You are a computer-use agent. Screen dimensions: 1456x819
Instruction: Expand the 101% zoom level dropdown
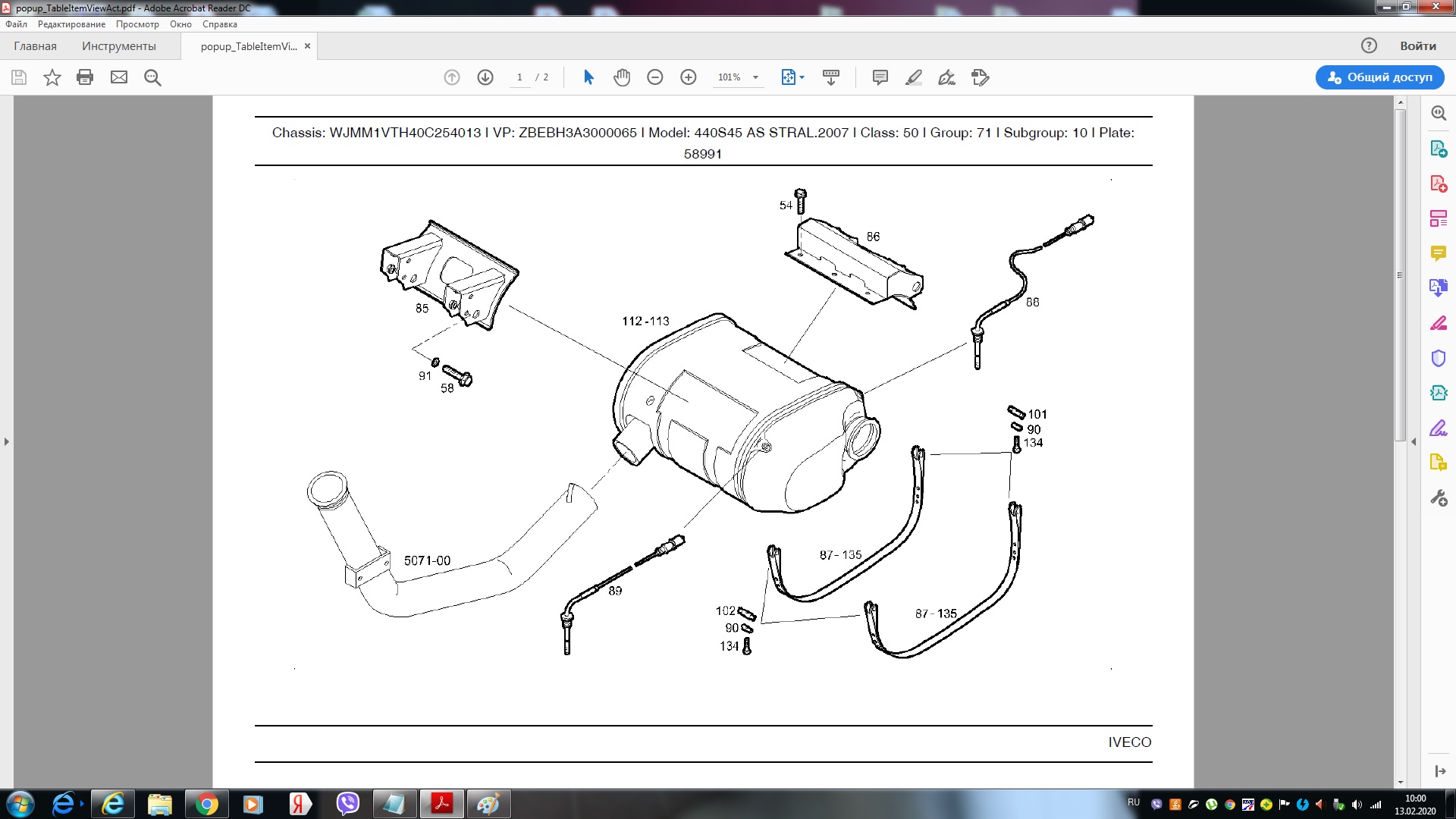coord(755,77)
